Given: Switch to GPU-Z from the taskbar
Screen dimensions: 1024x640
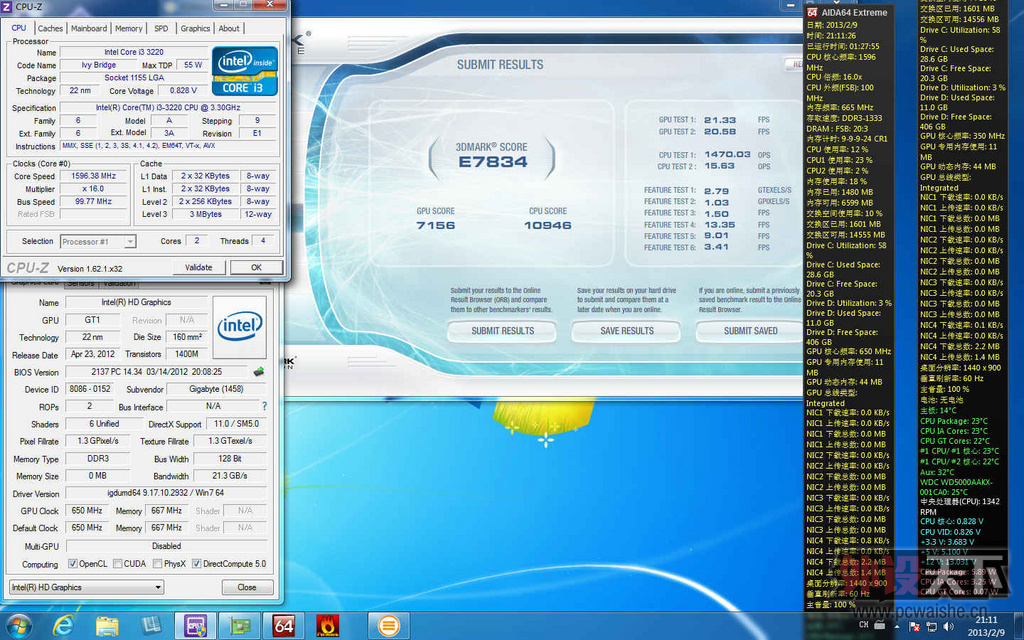Looking at the screenshot, I should (239, 626).
